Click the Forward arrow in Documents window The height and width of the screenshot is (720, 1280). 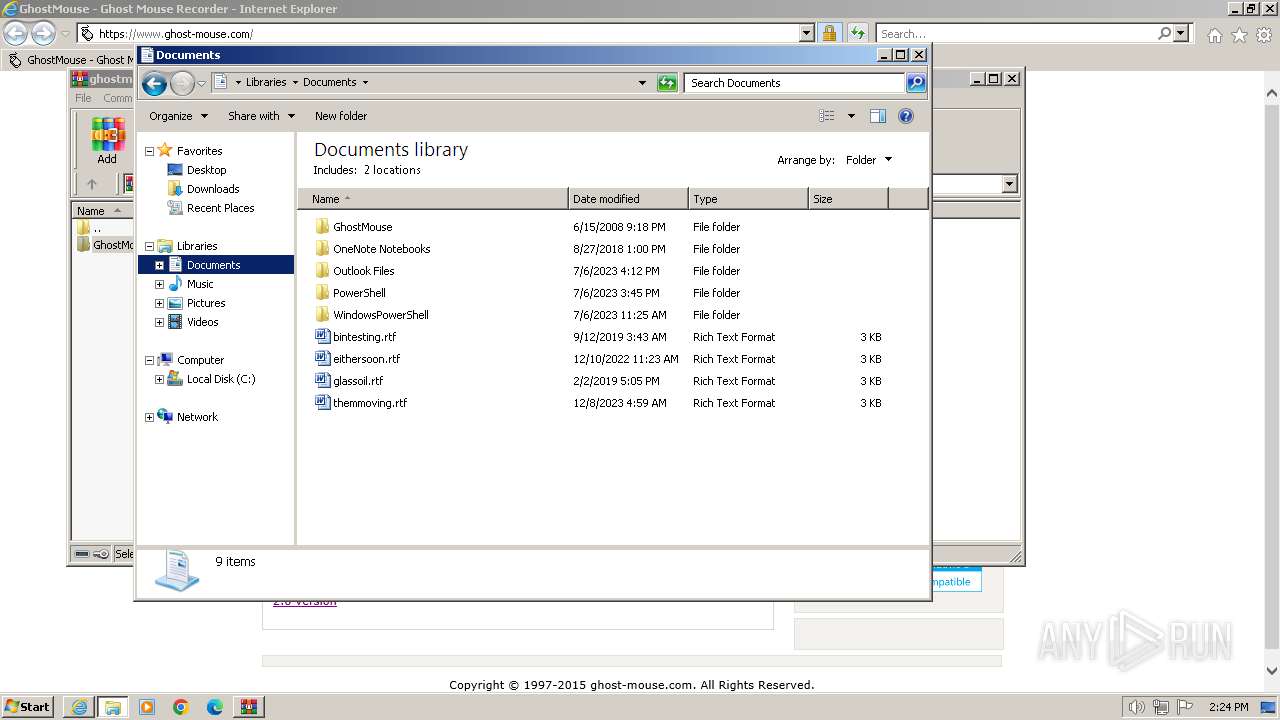[182, 83]
